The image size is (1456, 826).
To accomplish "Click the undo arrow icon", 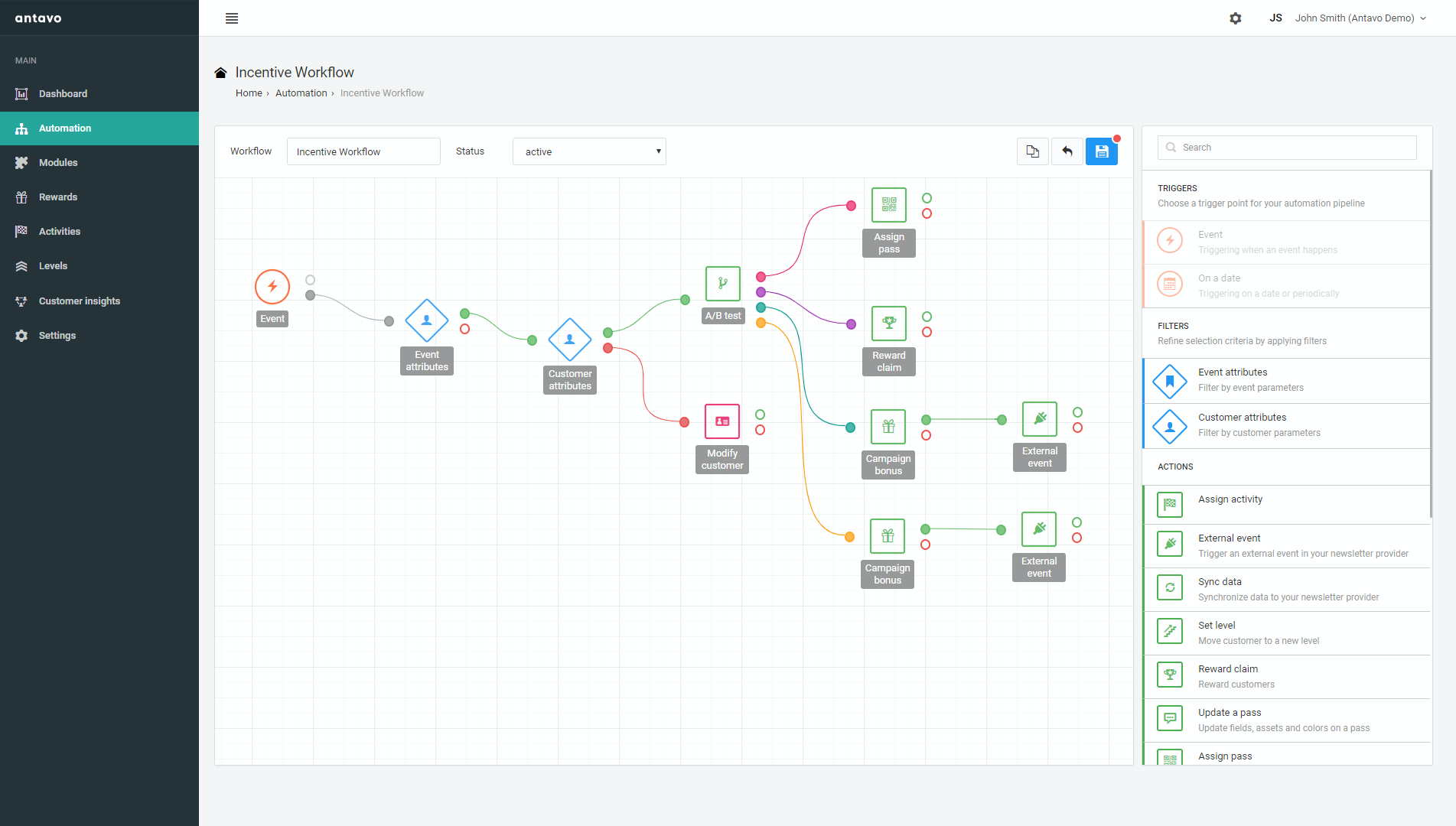I will 1067,151.
